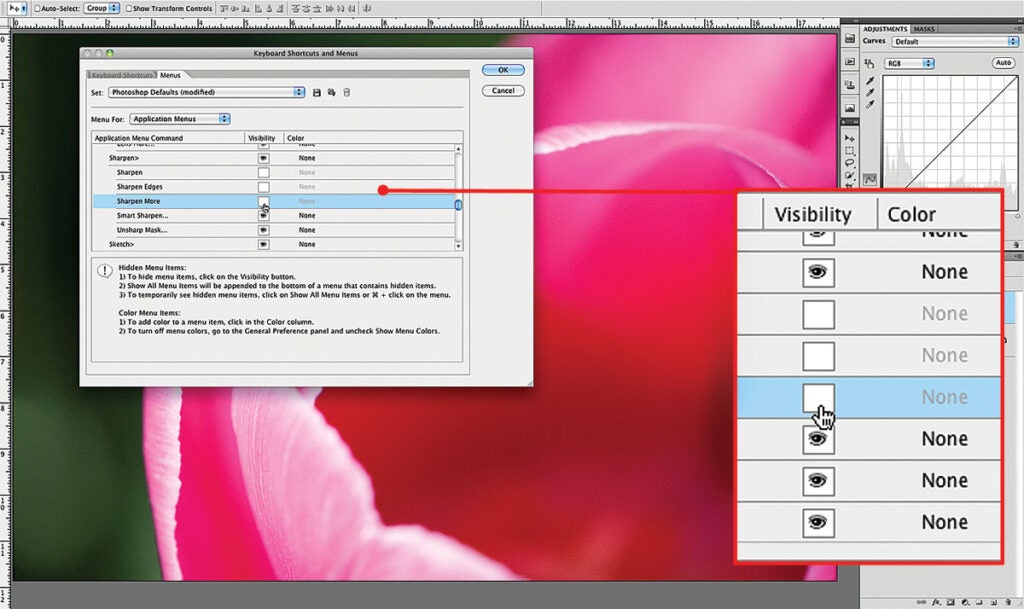The height and width of the screenshot is (609, 1024).
Task: Set color None for Smart Sharpen... row
Action: click(x=307, y=215)
